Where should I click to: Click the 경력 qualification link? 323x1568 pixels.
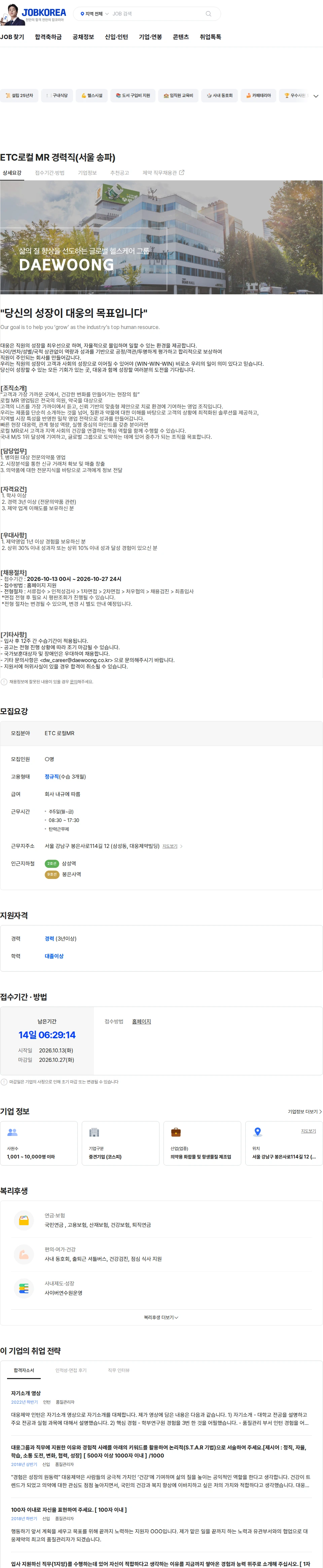[49, 939]
